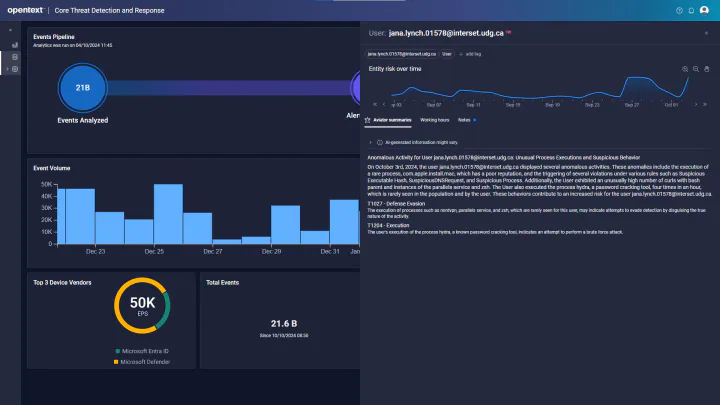Select the pan hand tool on chart
This screenshot has height=405, width=720.
707,69
